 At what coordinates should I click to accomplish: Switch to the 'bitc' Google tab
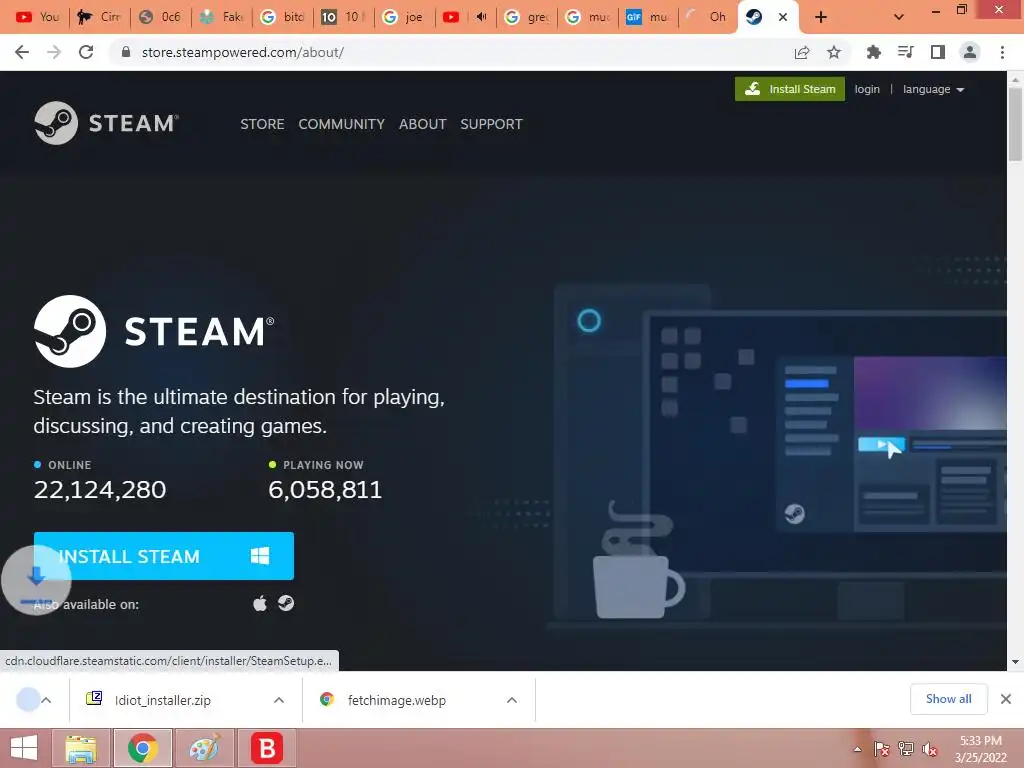point(282,17)
